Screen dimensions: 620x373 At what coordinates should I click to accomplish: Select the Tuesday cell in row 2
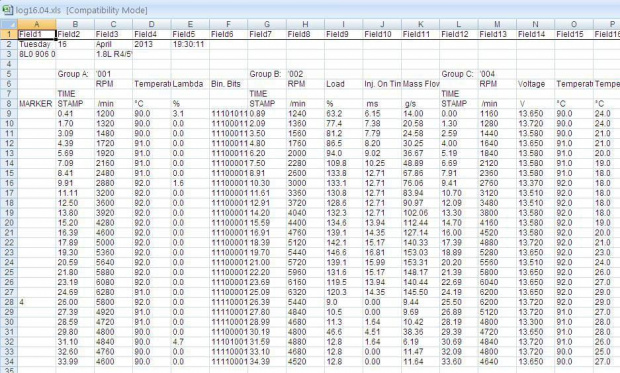[37, 44]
